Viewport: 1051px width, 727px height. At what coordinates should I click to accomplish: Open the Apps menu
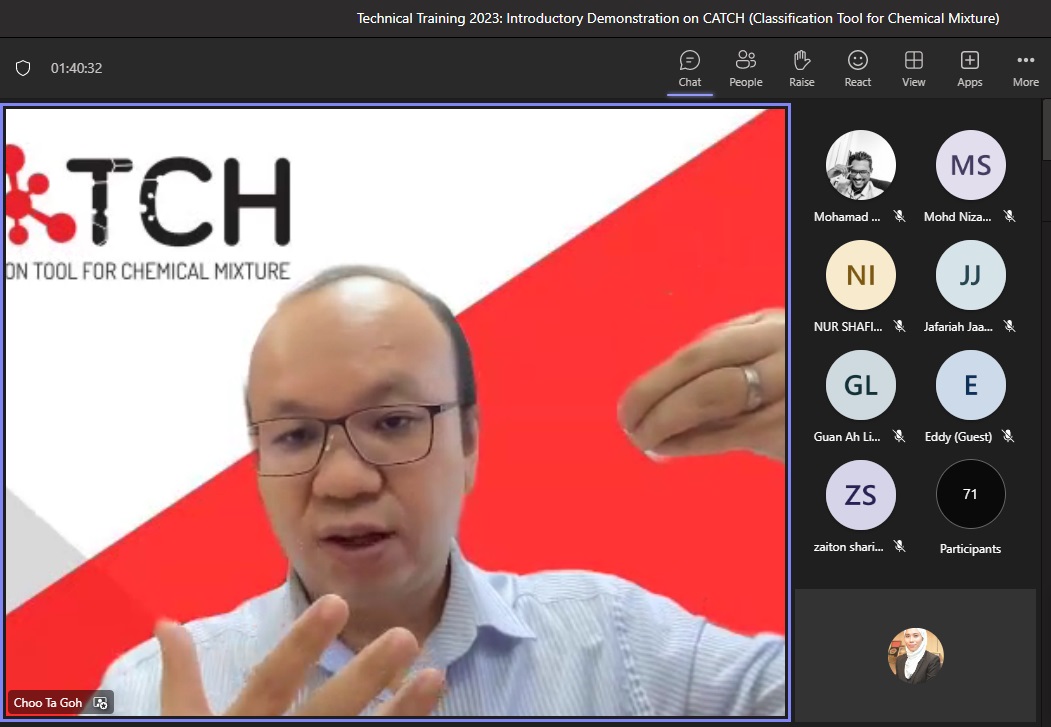tap(969, 69)
